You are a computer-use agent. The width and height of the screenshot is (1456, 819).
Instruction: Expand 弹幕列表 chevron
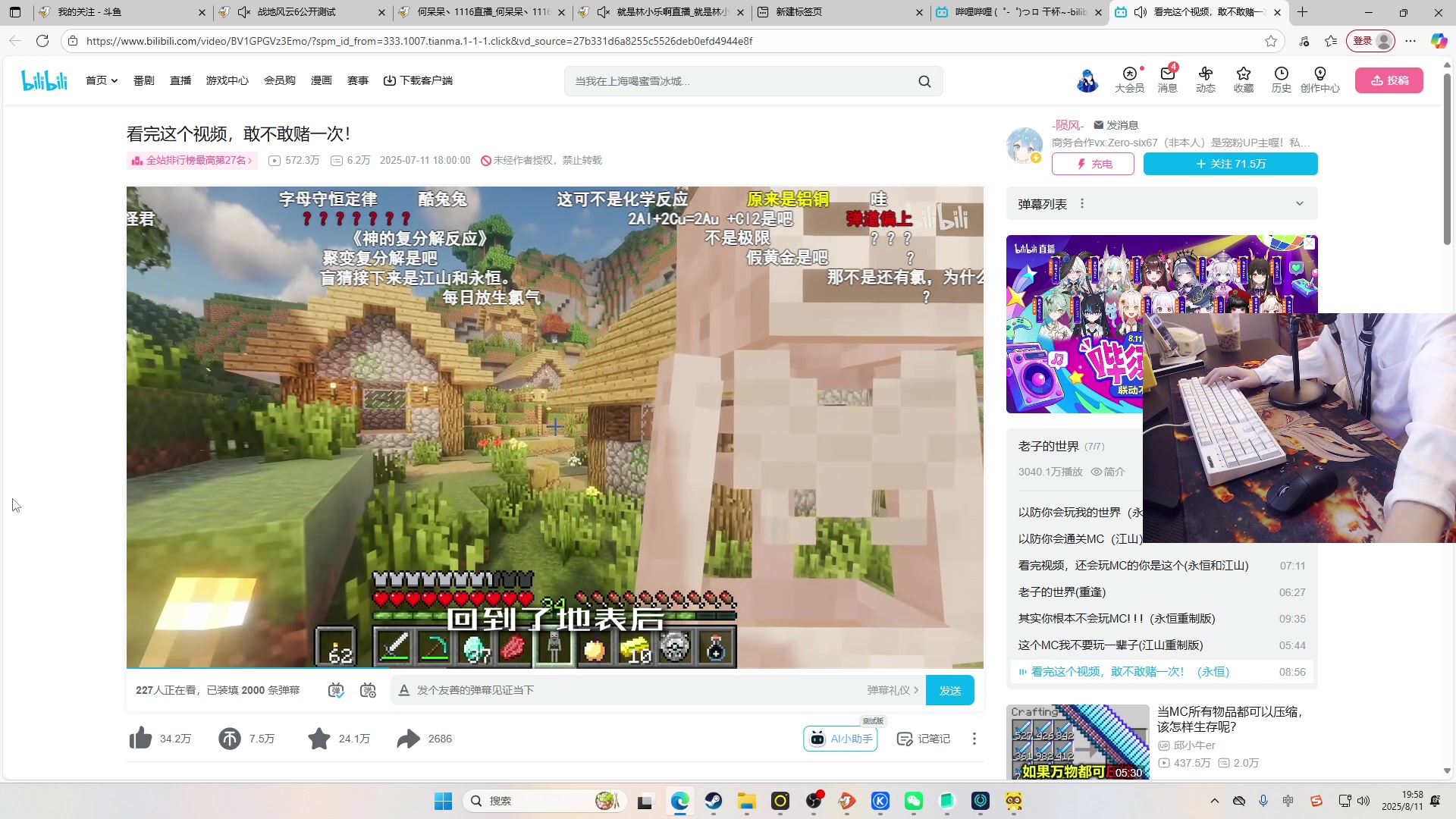coord(1300,204)
